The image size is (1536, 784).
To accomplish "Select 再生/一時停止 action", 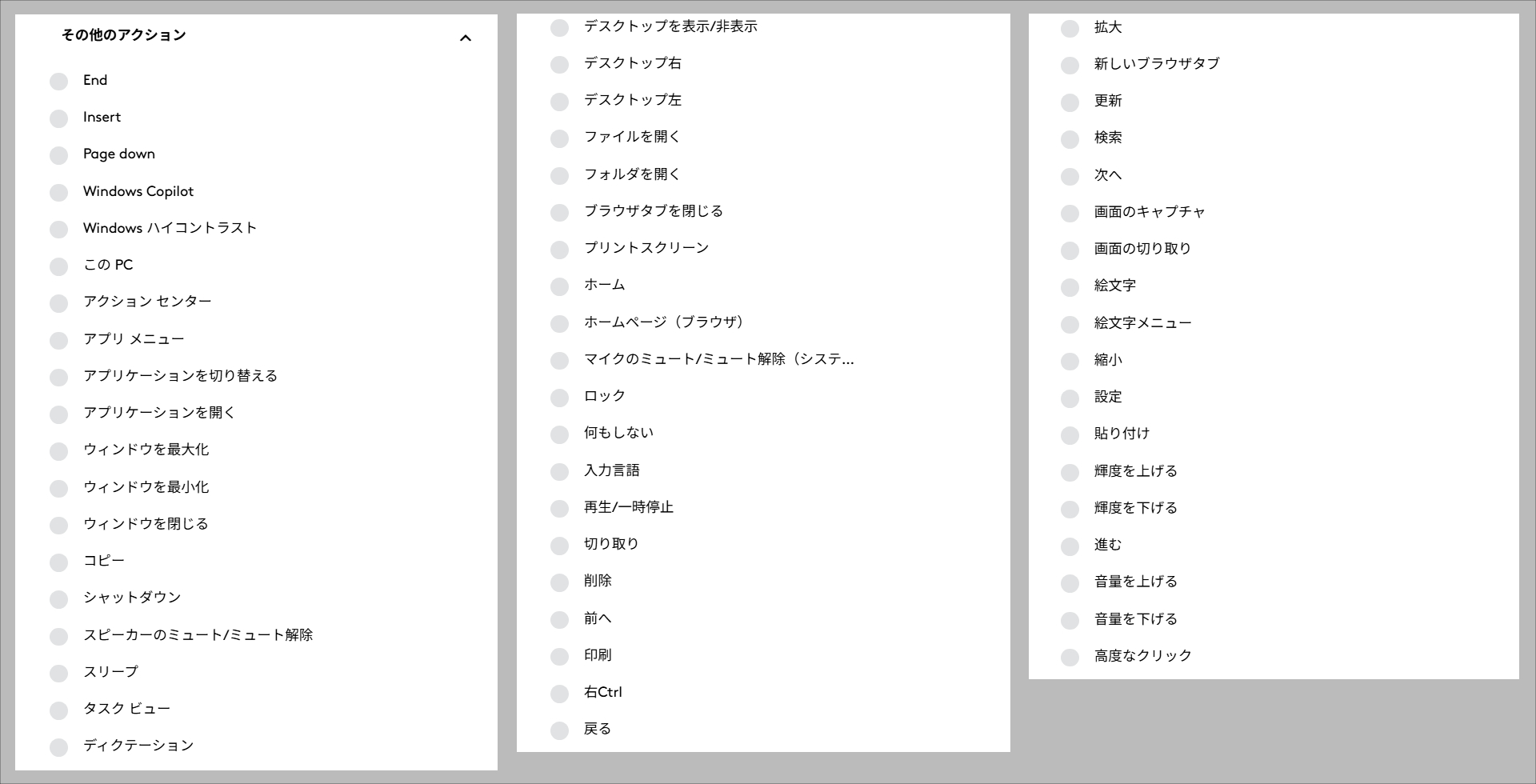I will click(559, 508).
